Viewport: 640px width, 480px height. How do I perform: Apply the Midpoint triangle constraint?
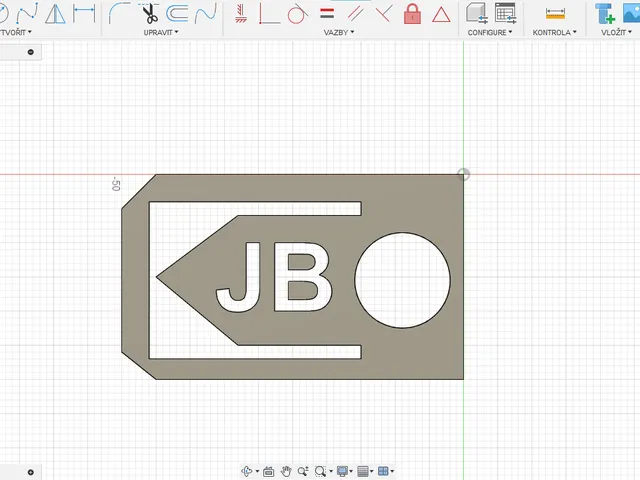[x=441, y=15]
